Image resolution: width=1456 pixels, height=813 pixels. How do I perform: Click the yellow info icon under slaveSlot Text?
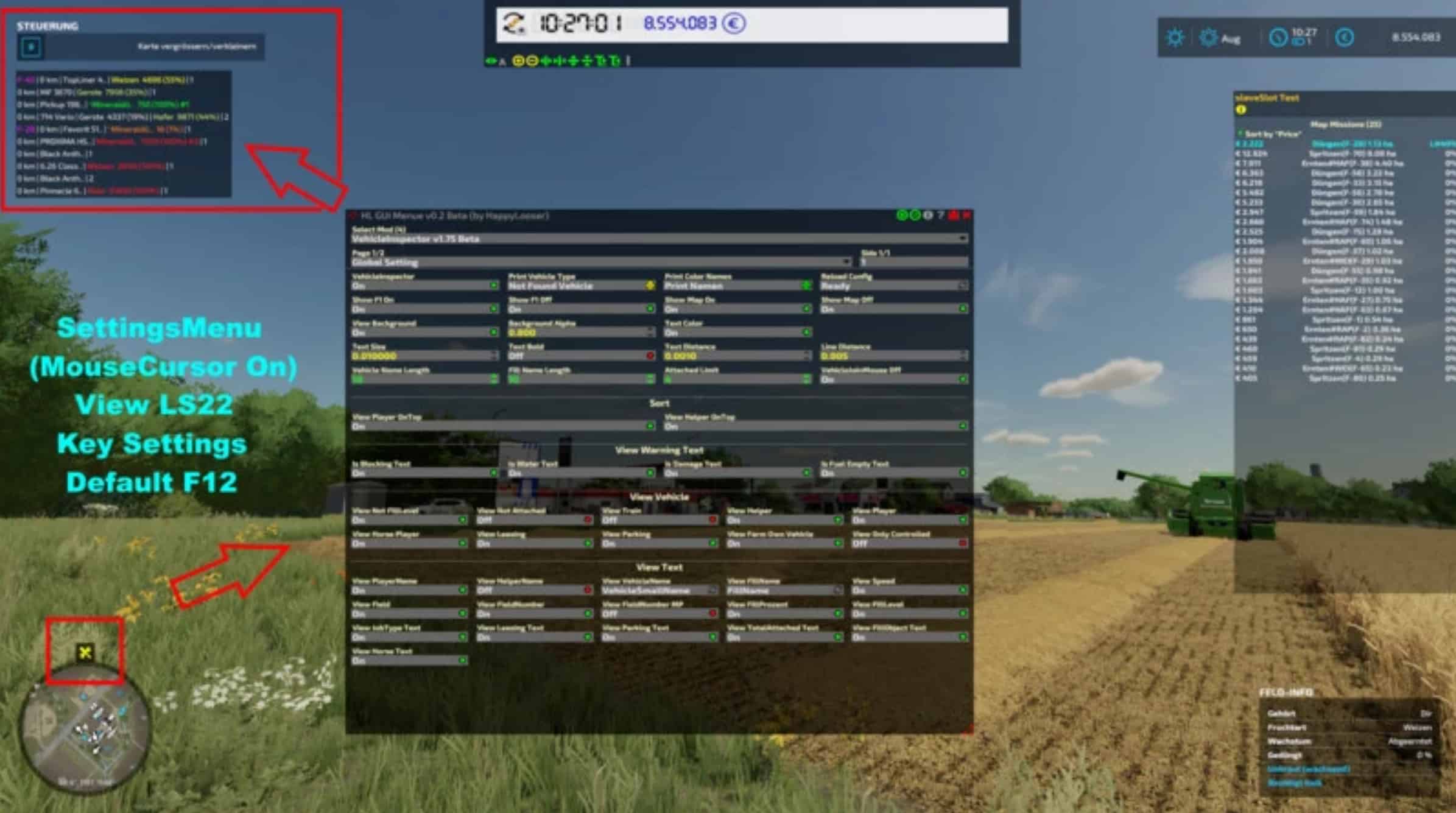[1241, 110]
